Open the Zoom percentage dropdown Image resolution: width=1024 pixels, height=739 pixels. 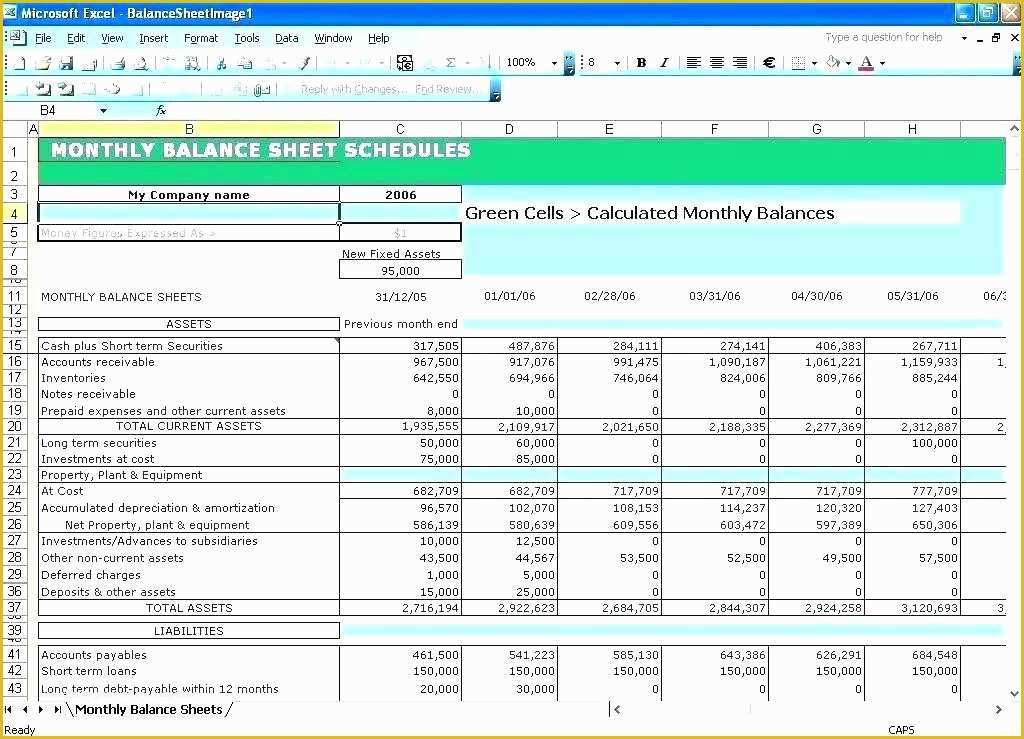click(554, 63)
